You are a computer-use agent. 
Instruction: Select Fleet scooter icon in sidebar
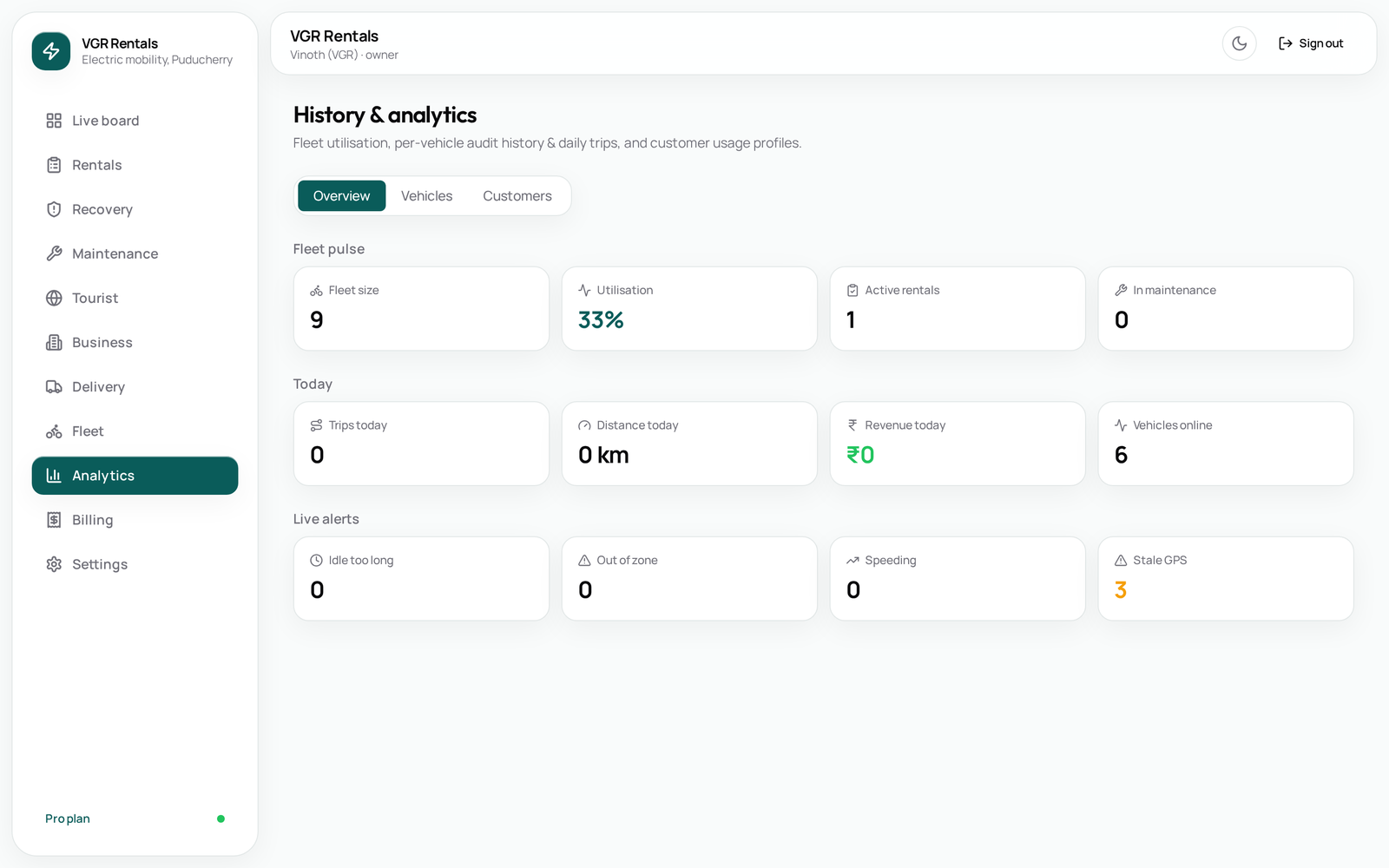click(54, 431)
